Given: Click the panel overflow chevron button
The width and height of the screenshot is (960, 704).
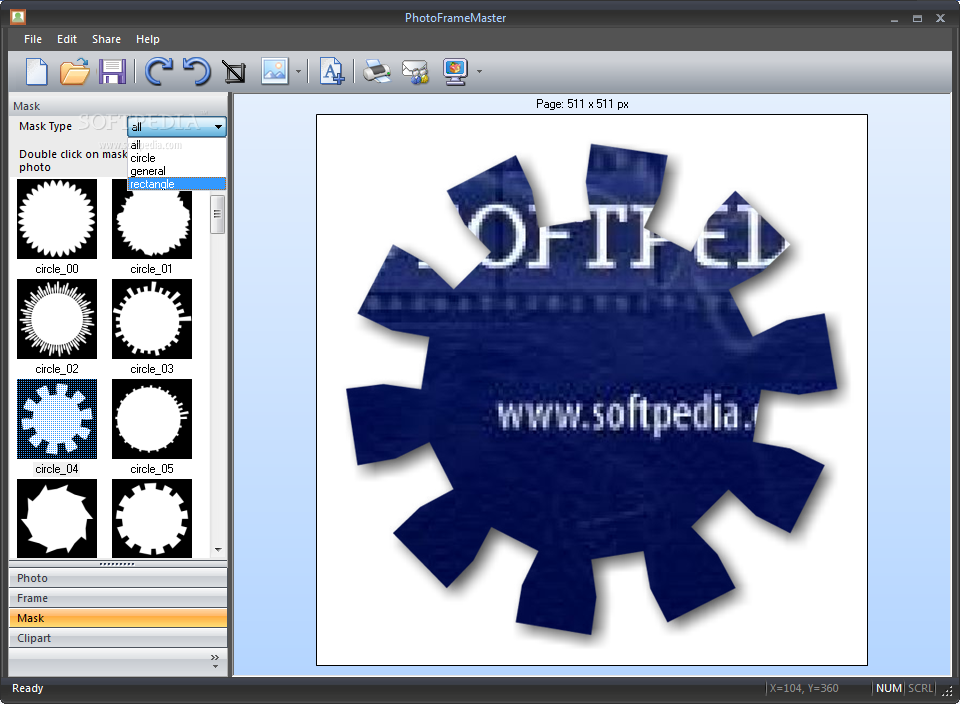Looking at the screenshot, I should click(x=215, y=661).
